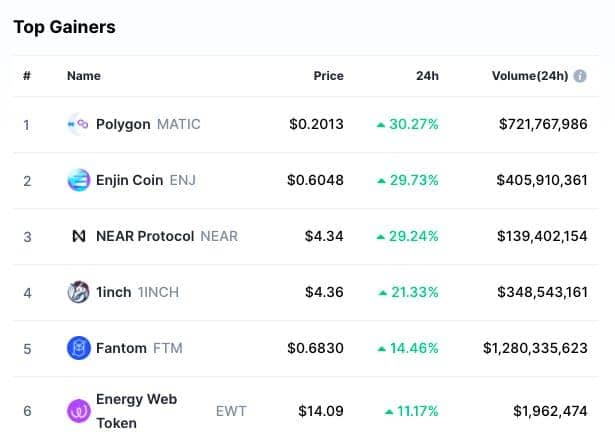Open the Energy Web Token link
615x434 pixels.
tap(136, 411)
